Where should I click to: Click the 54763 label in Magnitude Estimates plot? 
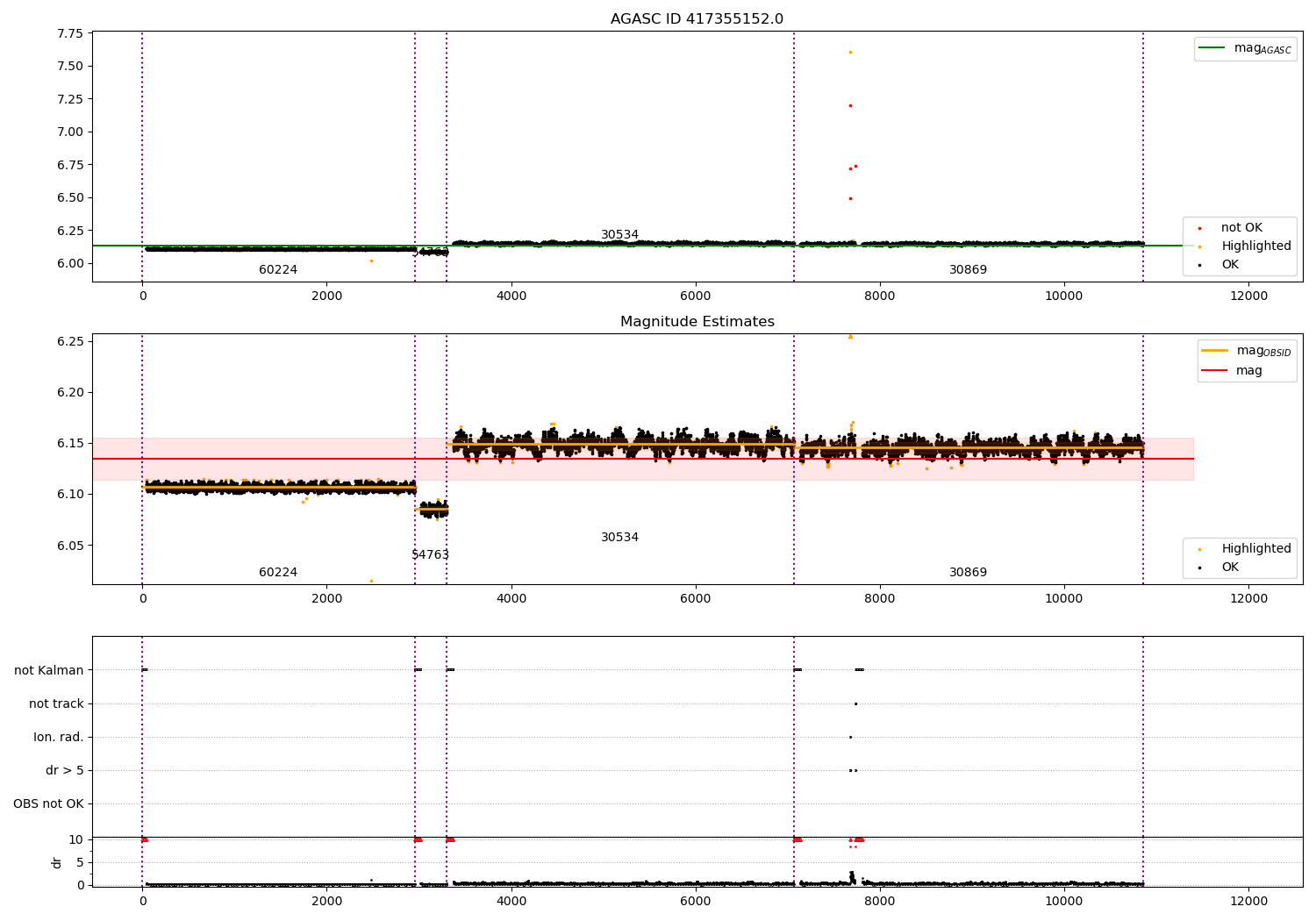click(430, 555)
